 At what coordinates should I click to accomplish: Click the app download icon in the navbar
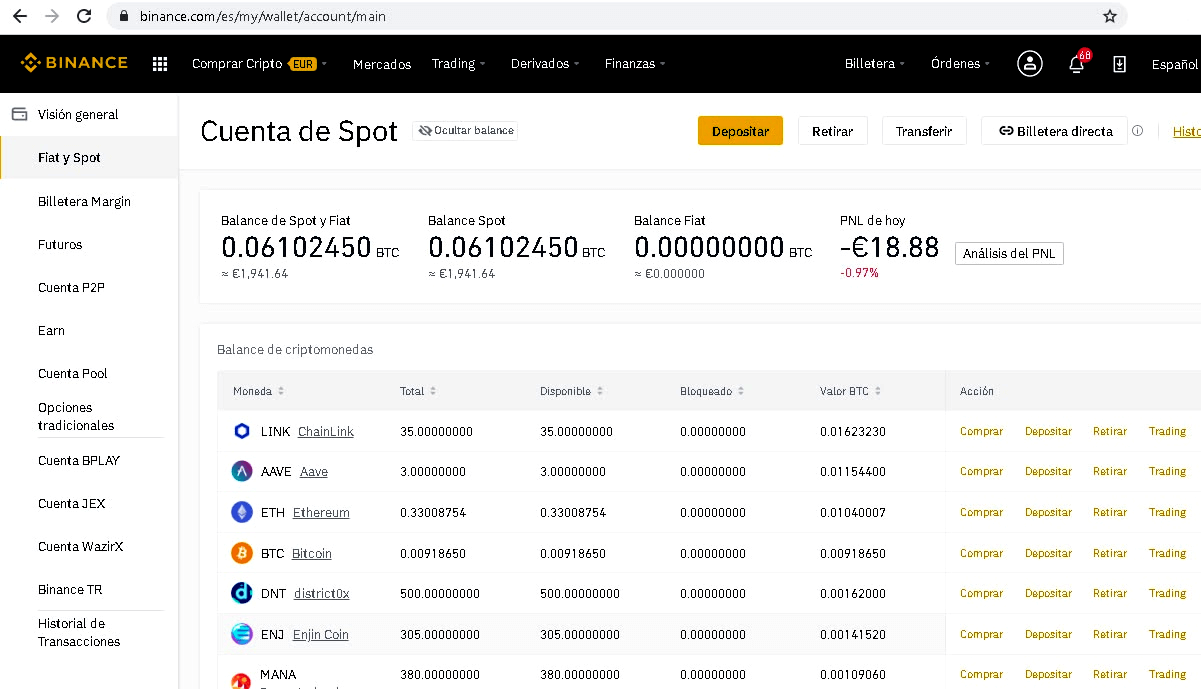1119,63
